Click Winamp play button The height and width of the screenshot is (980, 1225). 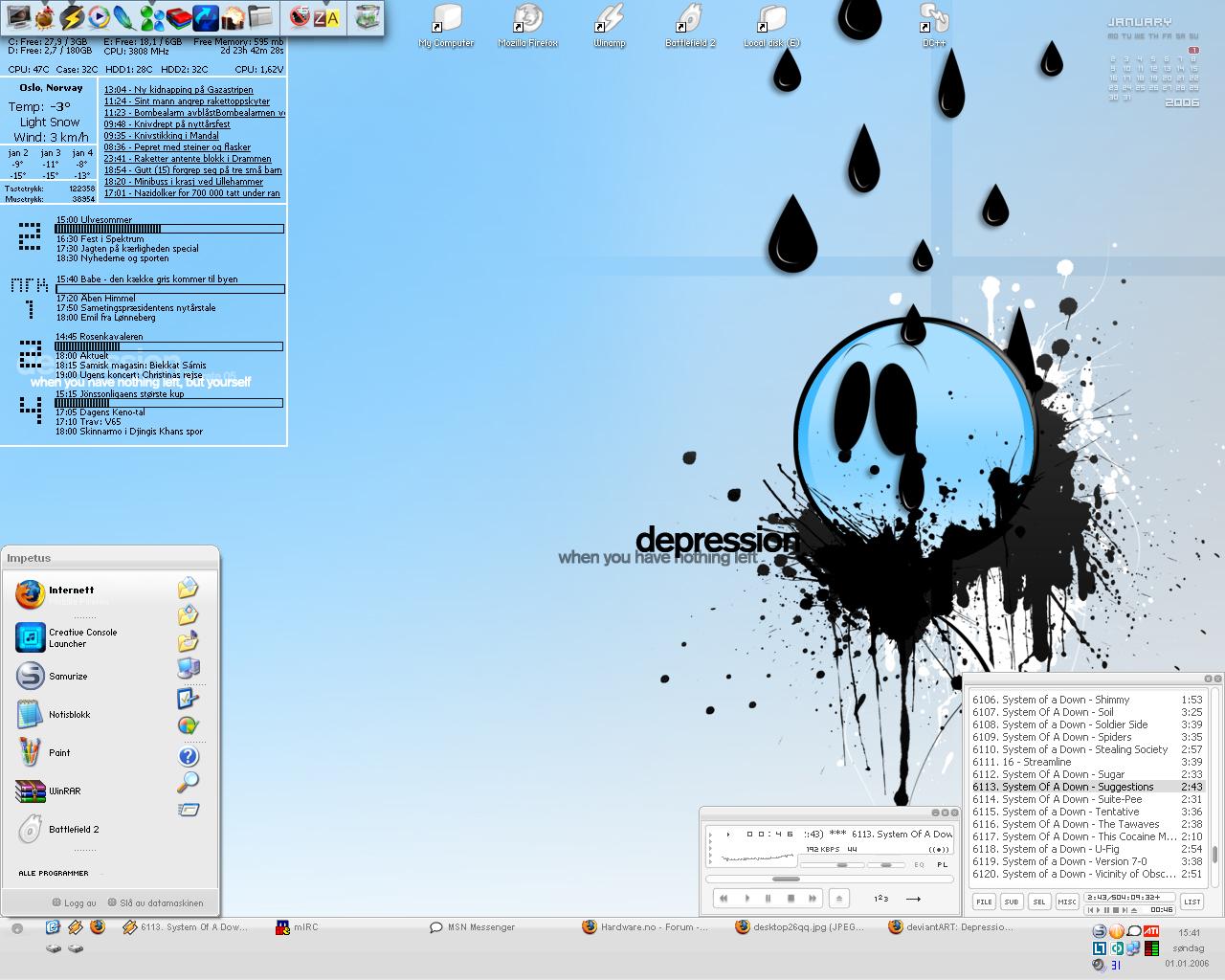[x=746, y=898]
